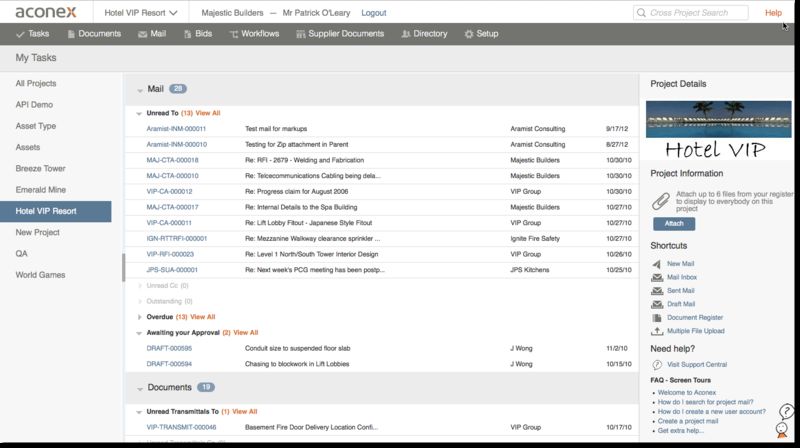The height and width of the screenshot is (448, 800).
Task: Click the Aconex logo
Action: click(46, 12)
